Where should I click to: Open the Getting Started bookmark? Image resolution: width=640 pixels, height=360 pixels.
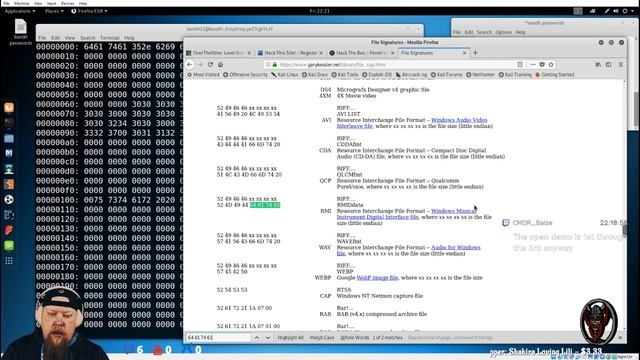(555, 75)
